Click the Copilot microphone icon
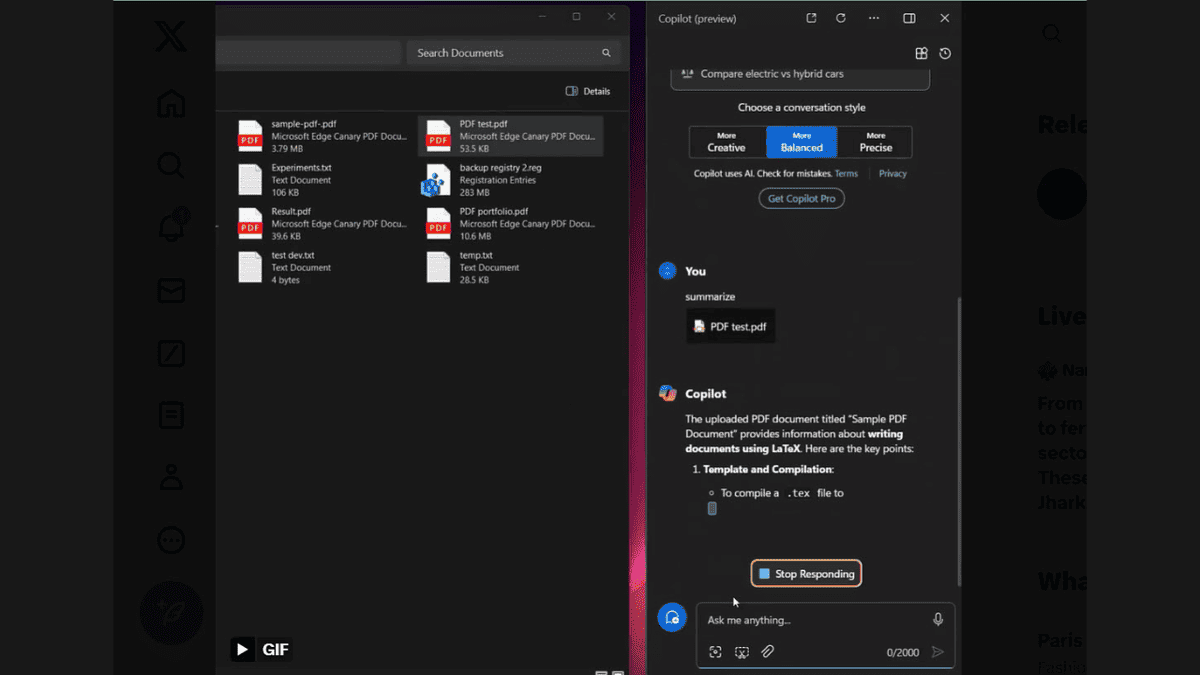Screen dimensions: 1200x675 [938, 620]
